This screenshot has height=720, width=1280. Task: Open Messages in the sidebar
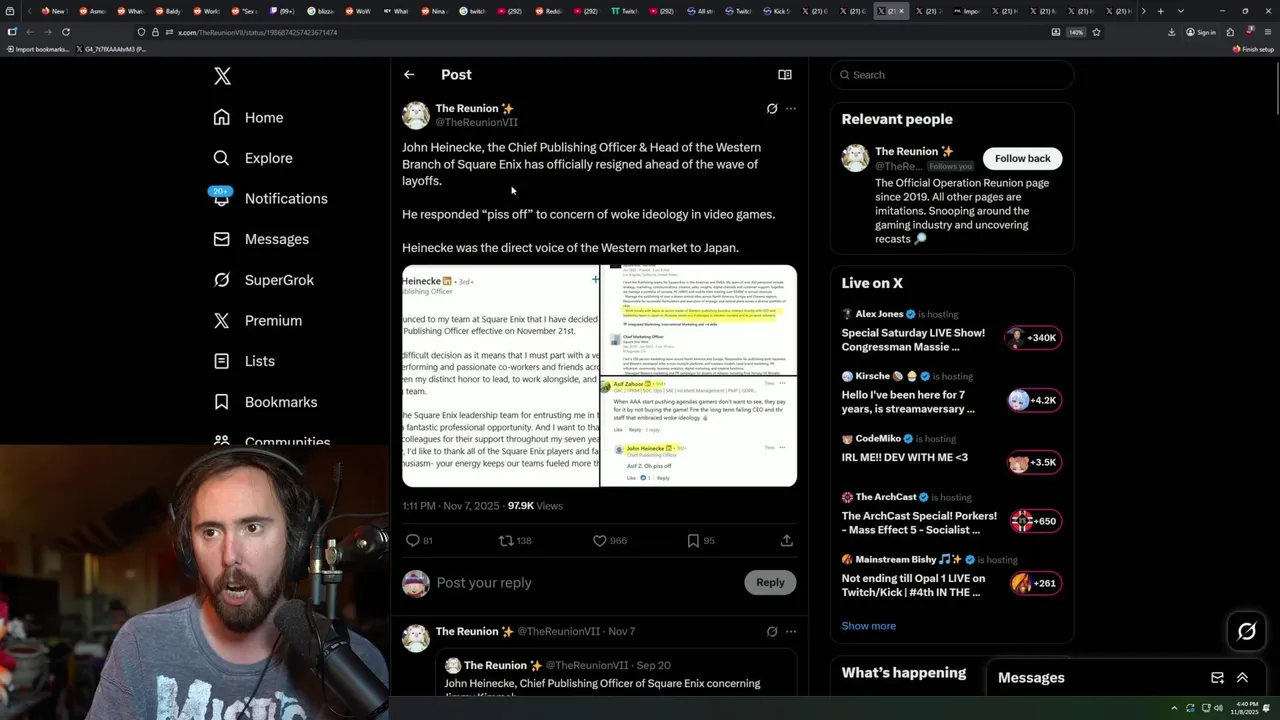point(261,239)
